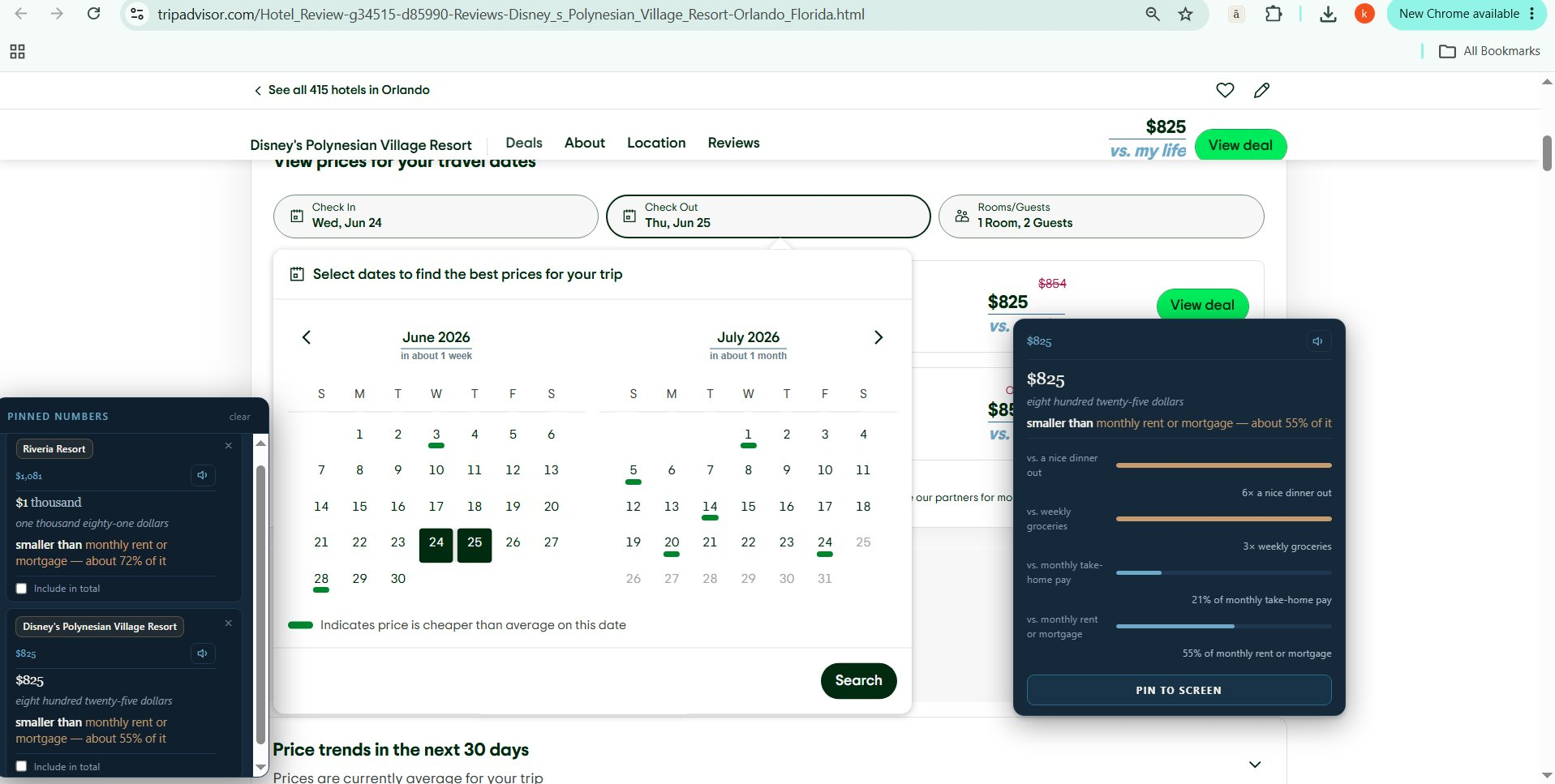Click the page vertical scrollbar thumb

pyautogui.click(x=1547, y=153)
